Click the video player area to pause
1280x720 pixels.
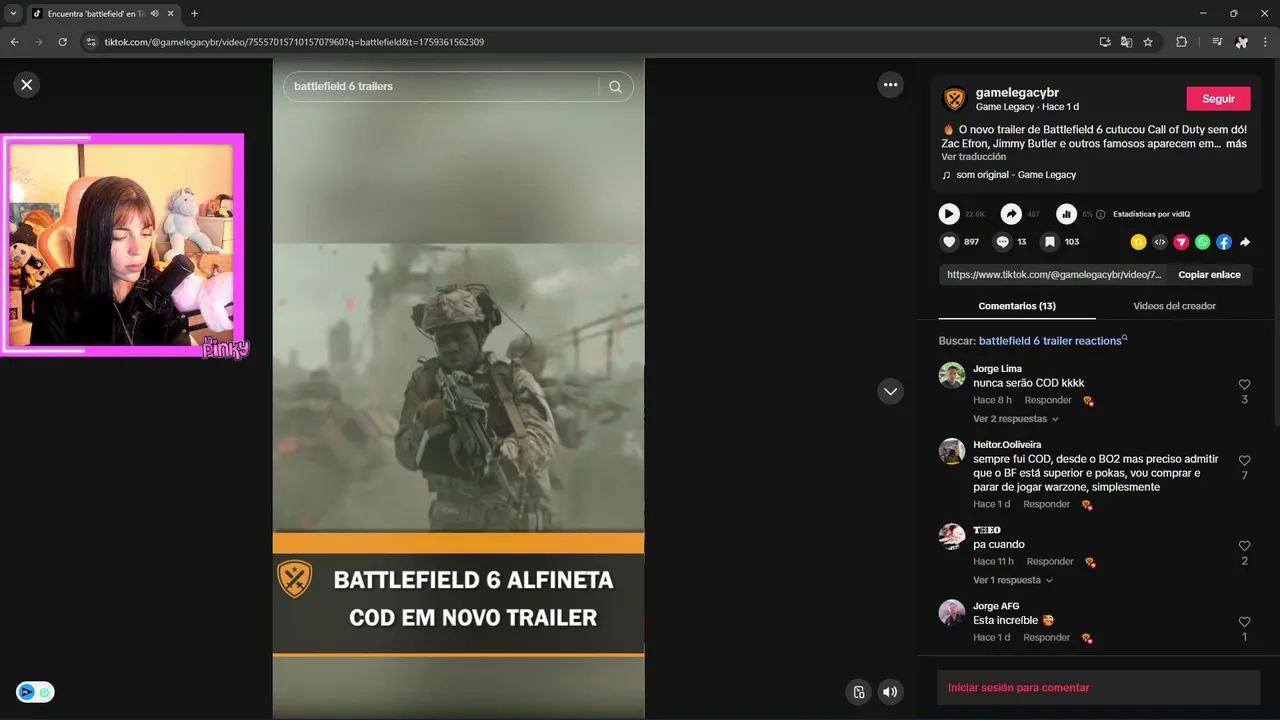[458, 388]
